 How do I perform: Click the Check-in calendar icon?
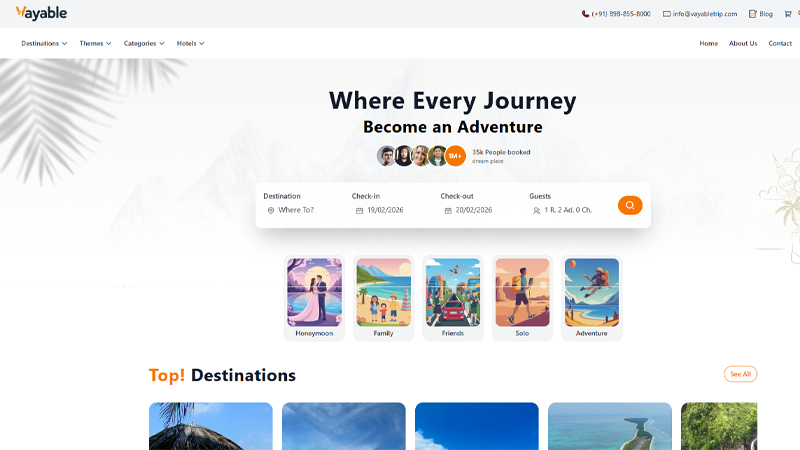359,211
